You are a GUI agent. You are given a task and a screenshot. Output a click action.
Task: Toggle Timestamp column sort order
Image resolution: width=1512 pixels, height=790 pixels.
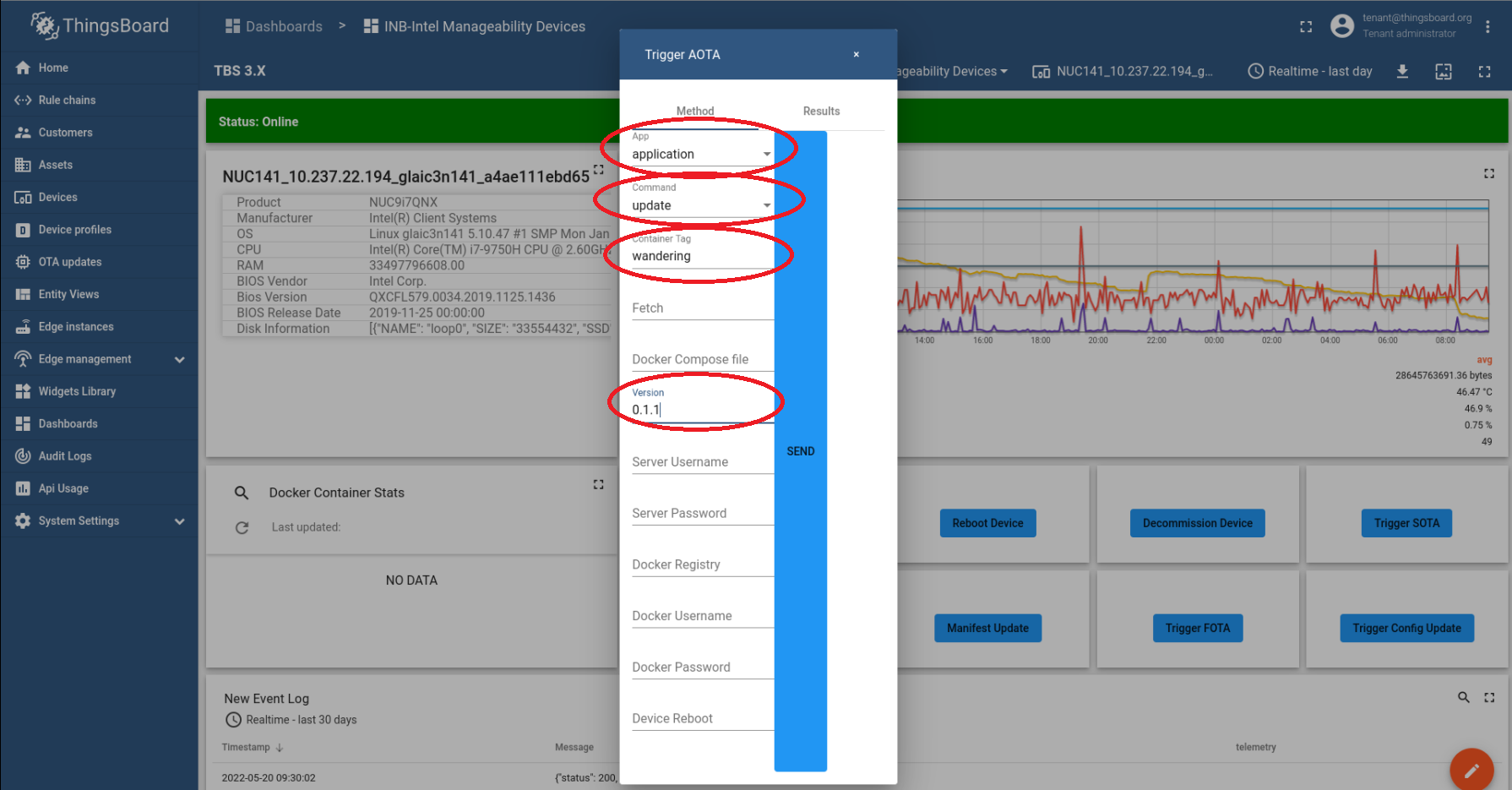(x=252, y=747)
